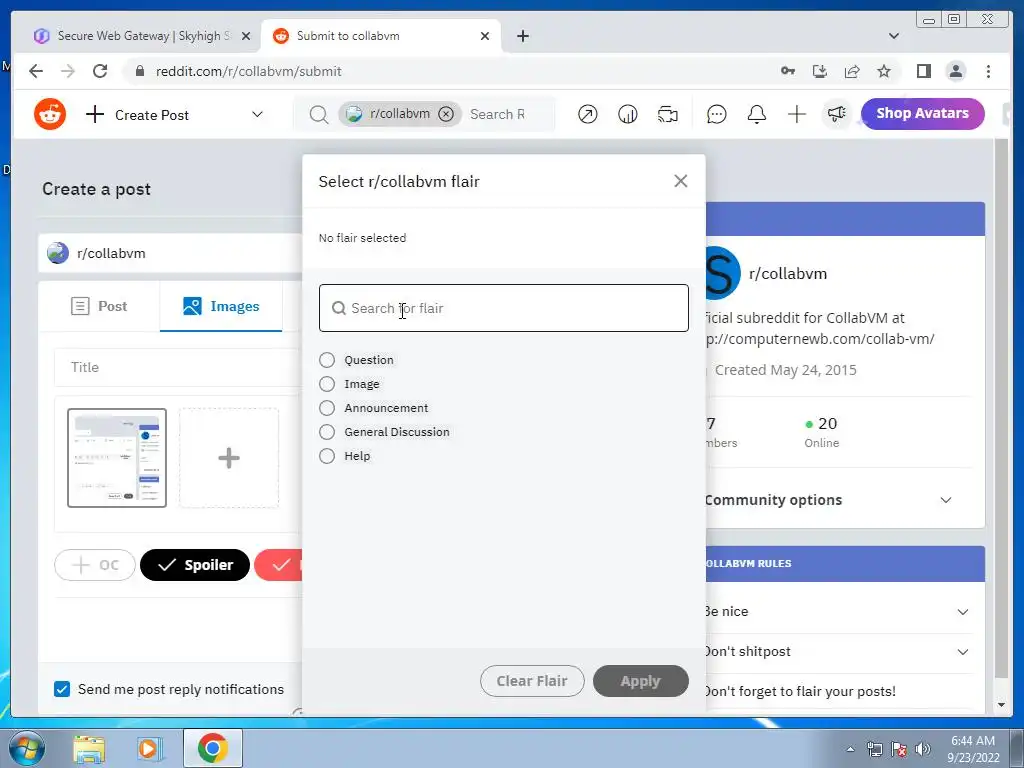Screen dimensions: 1024x768
Task: Open the Coins bar chart icon in header
Action: point(628,114)
